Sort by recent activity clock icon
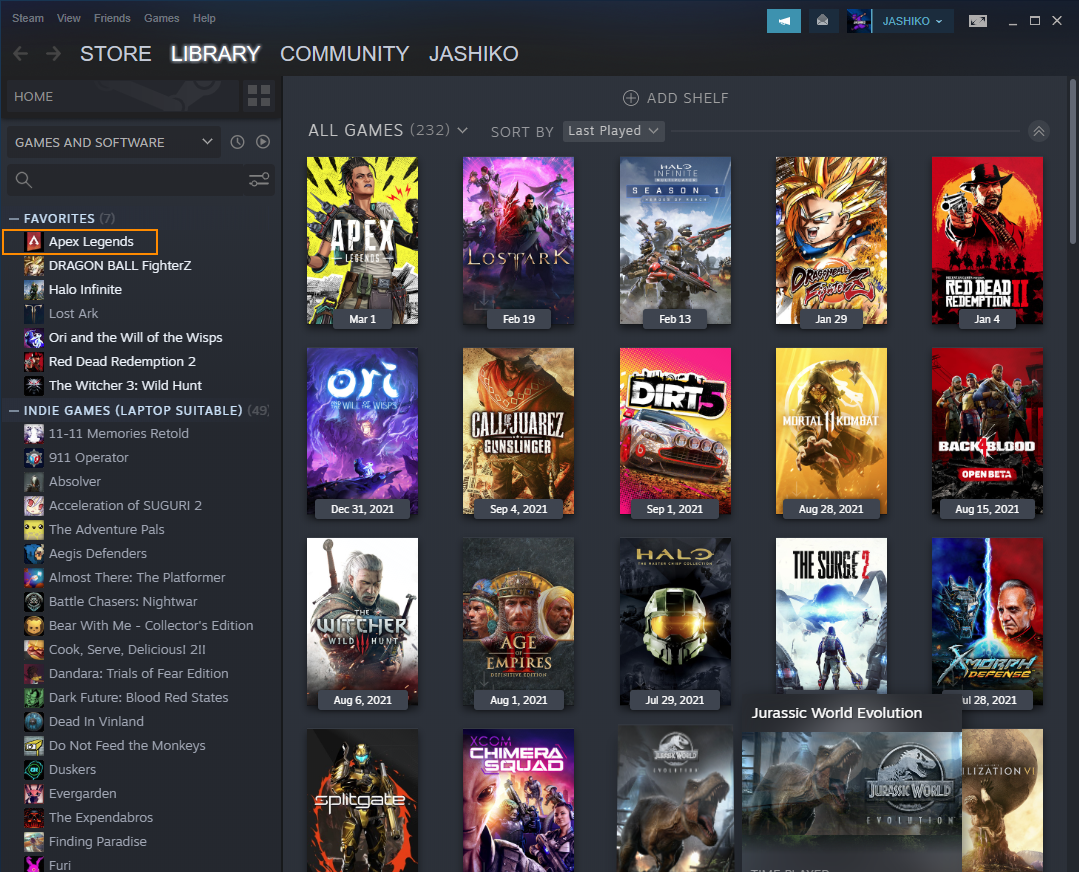 237,142
